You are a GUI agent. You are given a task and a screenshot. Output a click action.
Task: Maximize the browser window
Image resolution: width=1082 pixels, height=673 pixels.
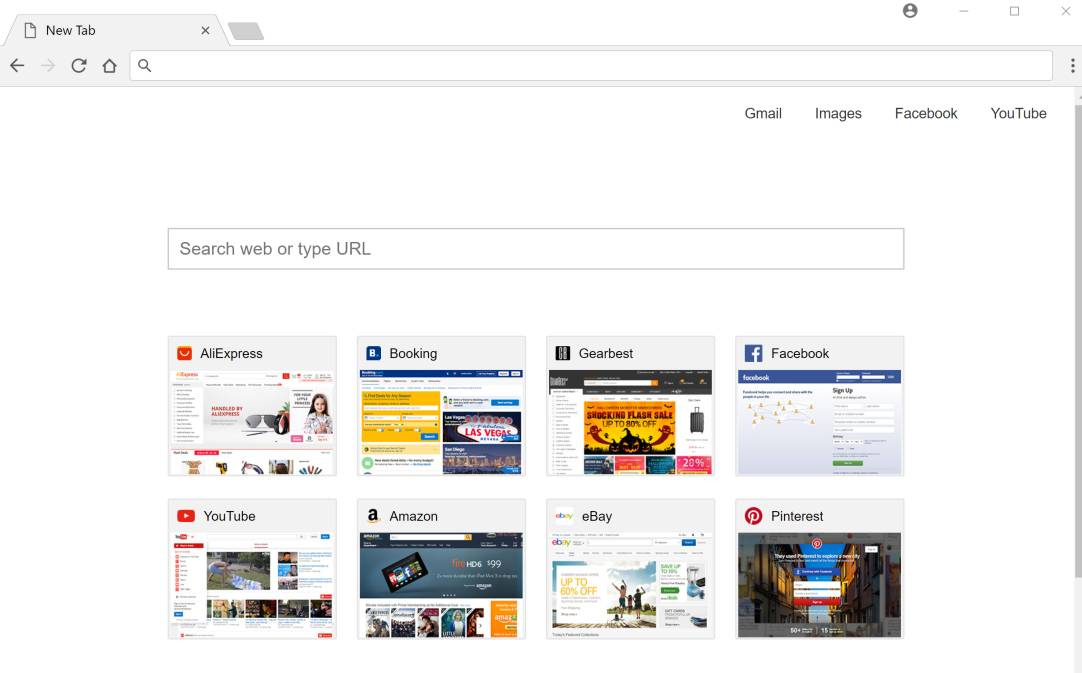click(x=1014, y=10)
